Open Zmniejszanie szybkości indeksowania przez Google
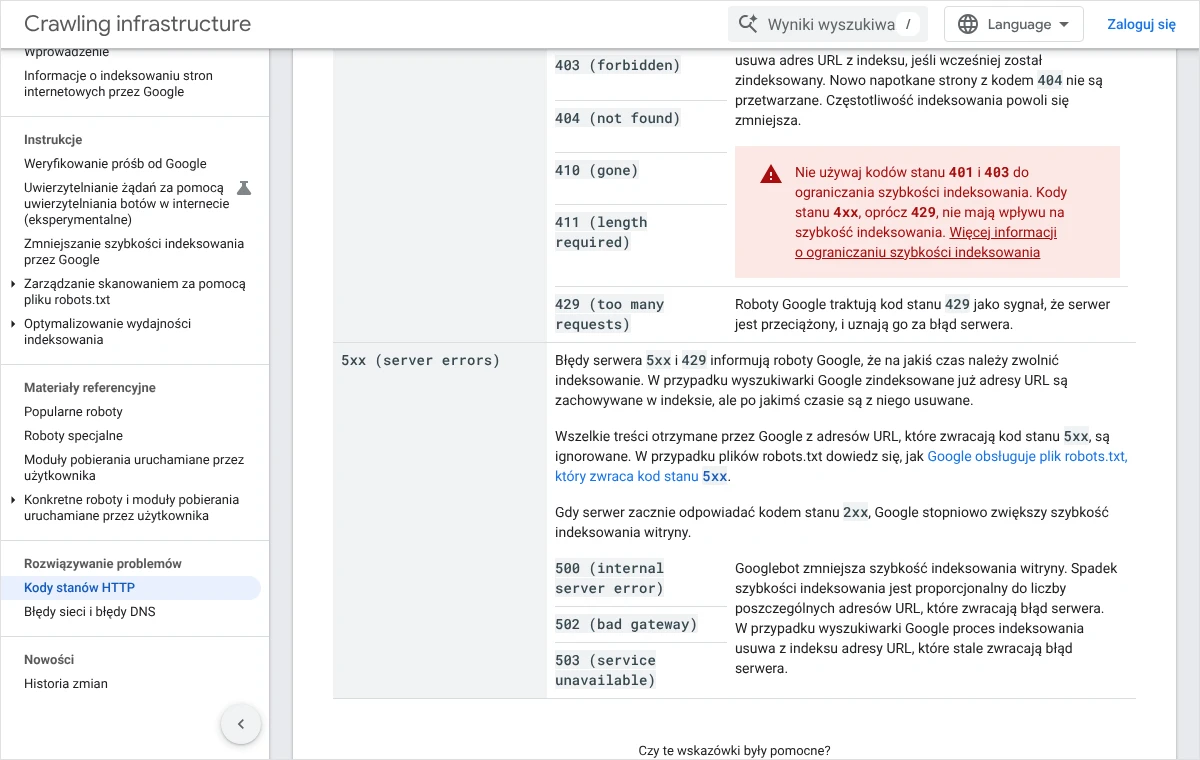This screenshot has width=1200, height=760. coord(134,252)
